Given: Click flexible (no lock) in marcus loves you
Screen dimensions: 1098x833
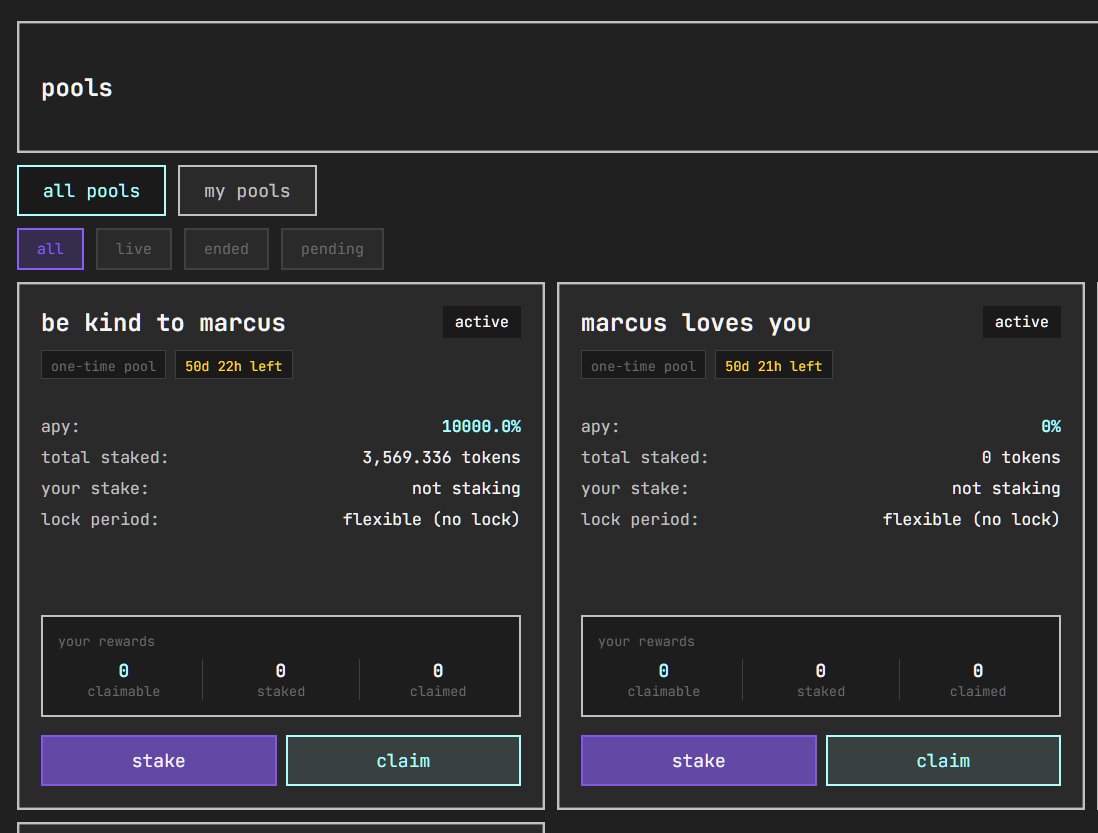Looking at the screenshot, I should 971,519.
